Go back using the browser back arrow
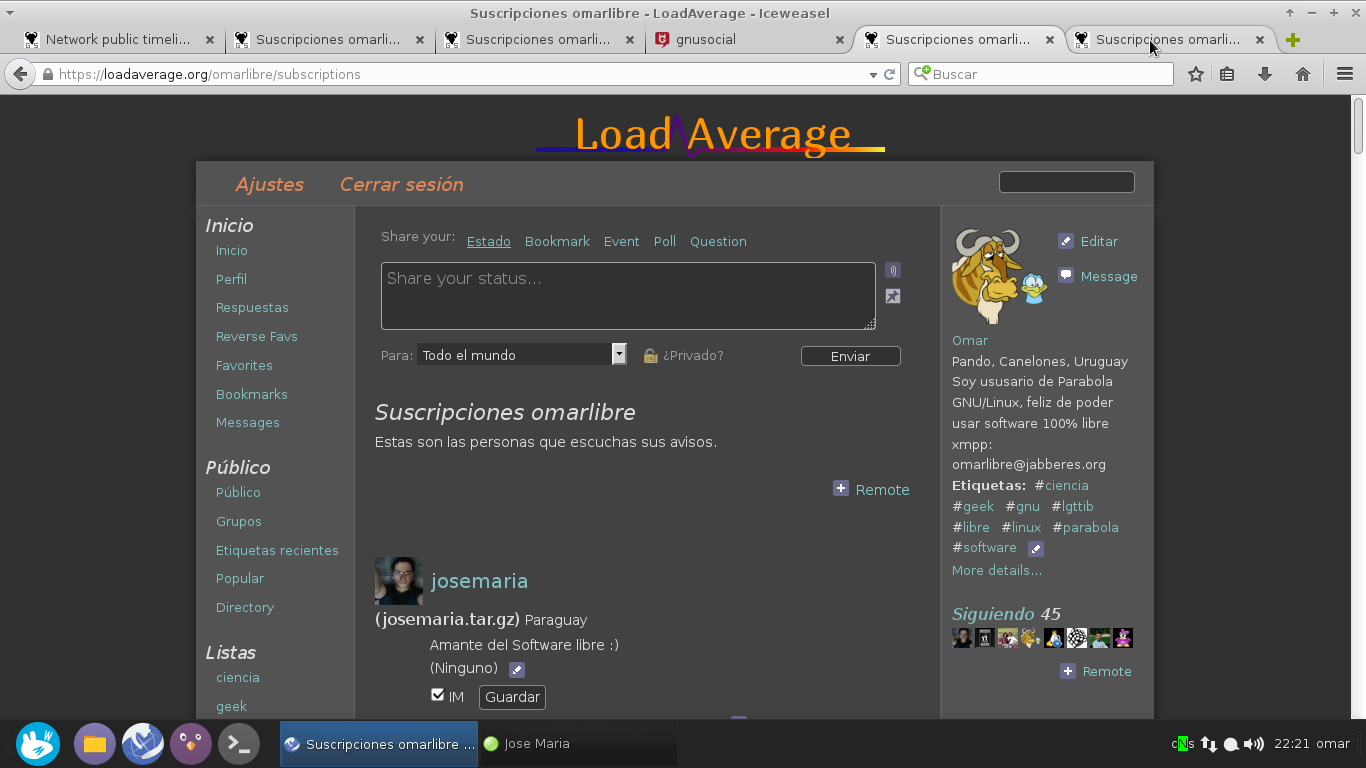This screenshot has width=1366, height=768. tap(20, 74)
